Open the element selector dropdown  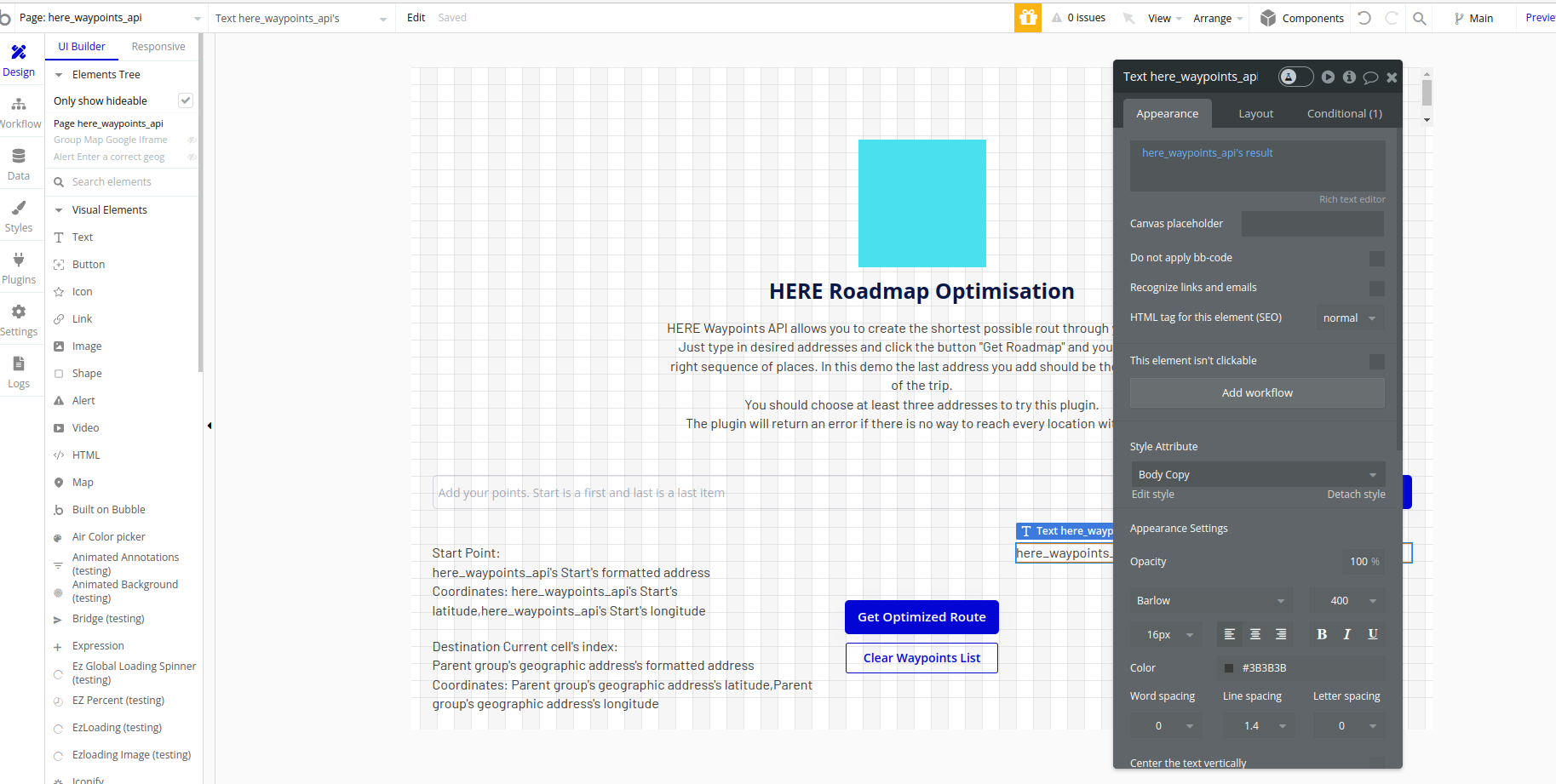click(x=301, y=18)
